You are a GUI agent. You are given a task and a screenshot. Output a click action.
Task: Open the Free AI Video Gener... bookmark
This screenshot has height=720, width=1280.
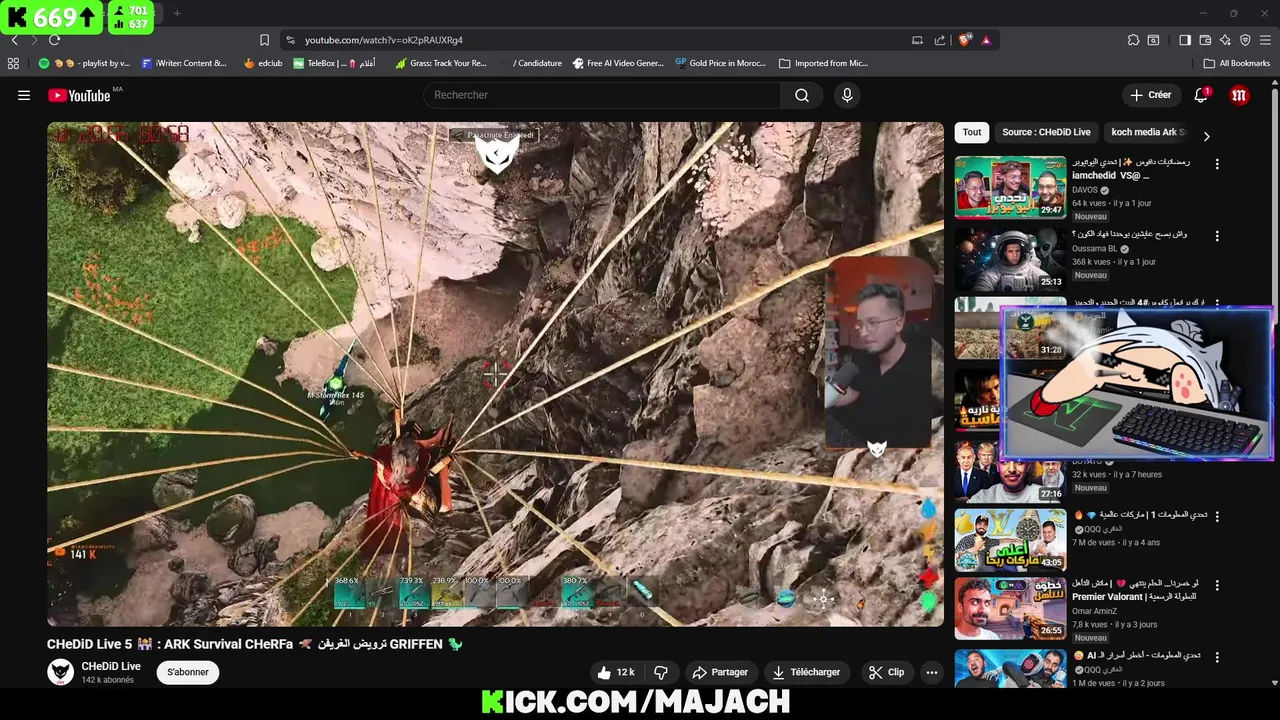(x=618, y=63)
